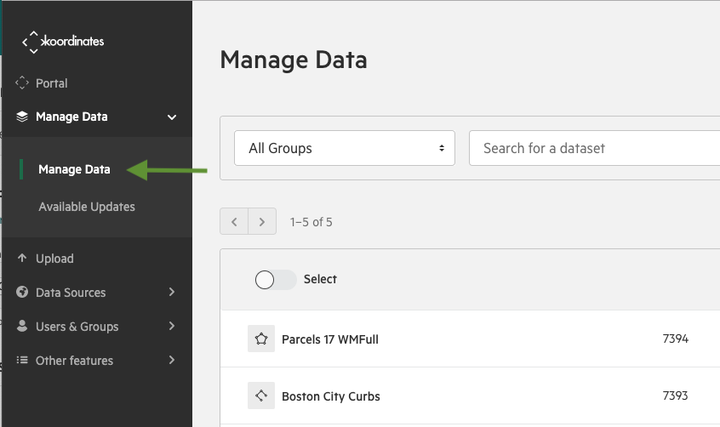
Task: Click the Portal diamond icon
Action: coord(22,83)
